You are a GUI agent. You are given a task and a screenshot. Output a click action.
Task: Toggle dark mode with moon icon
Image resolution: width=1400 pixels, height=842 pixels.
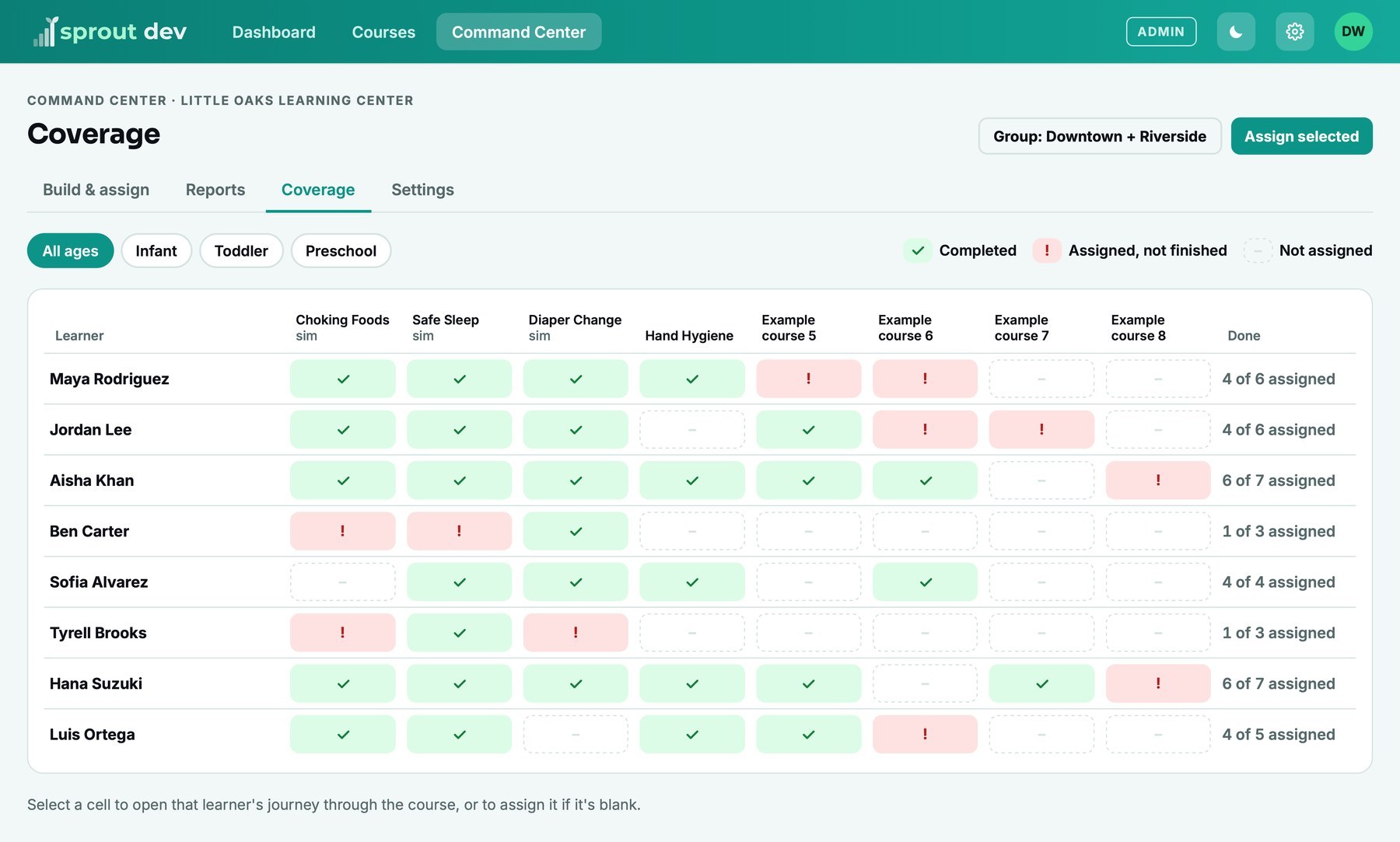tap(1236, 32)
